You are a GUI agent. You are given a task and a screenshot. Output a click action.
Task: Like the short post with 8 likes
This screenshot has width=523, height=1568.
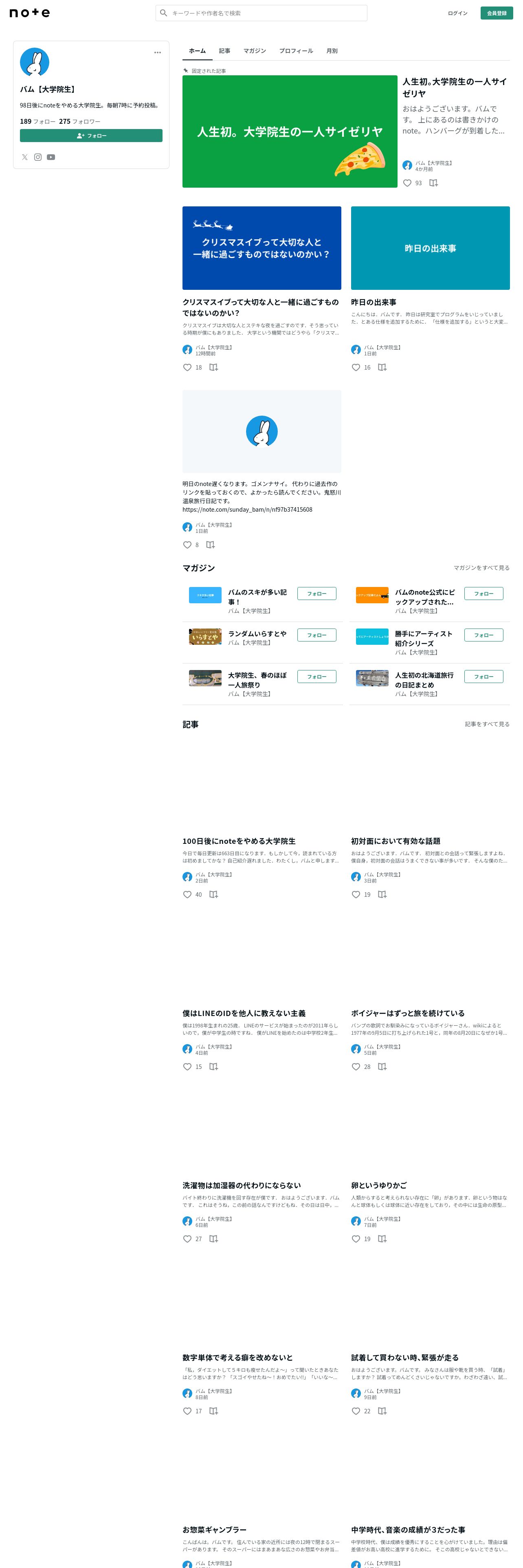[x=187, y=545]
